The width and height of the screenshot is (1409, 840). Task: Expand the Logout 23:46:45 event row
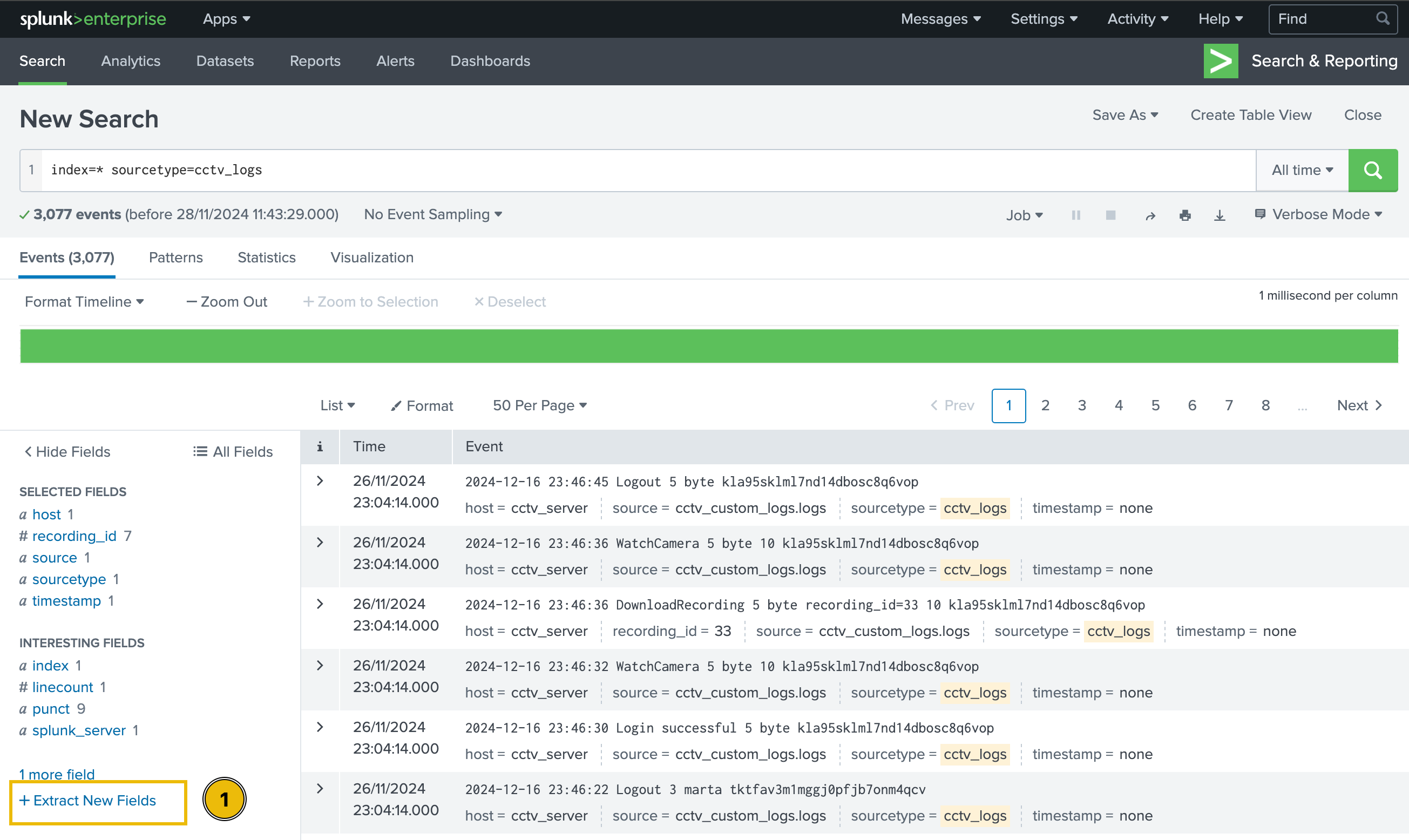(320, 480)
